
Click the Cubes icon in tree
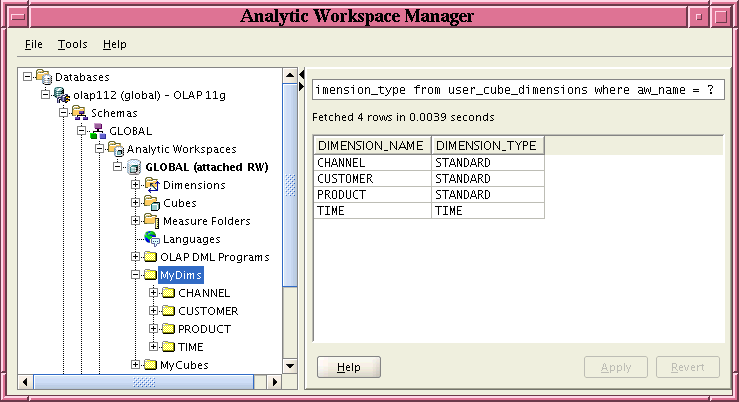[152, 203]
